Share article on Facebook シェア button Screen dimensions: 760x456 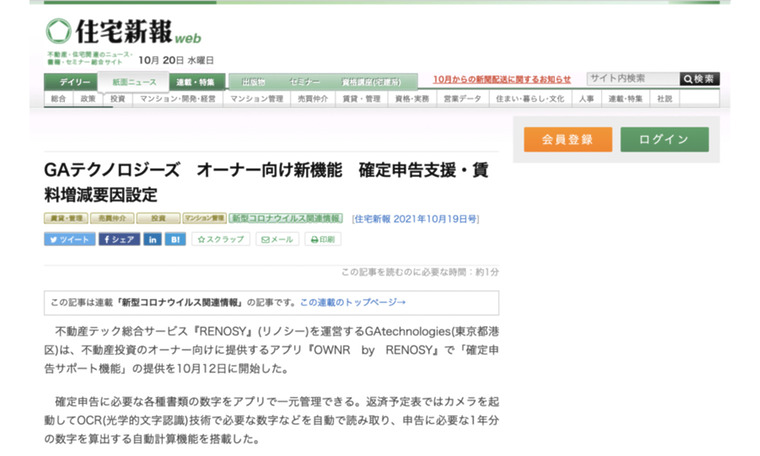pyautogui.click(x=118, y=240)
